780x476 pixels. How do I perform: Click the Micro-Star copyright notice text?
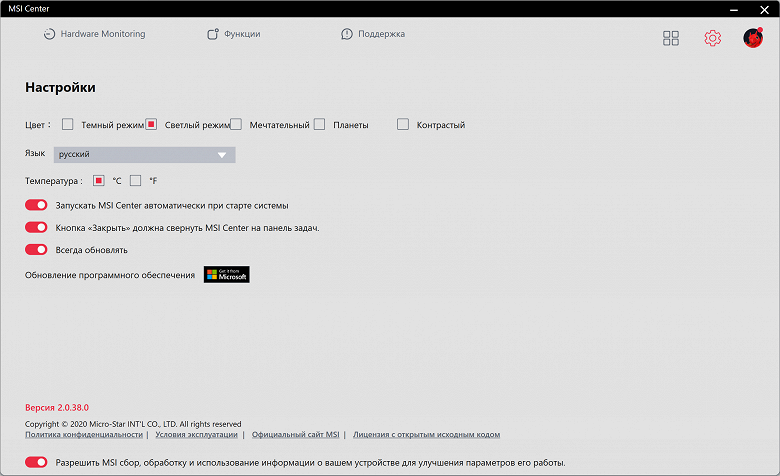[133, 424]
